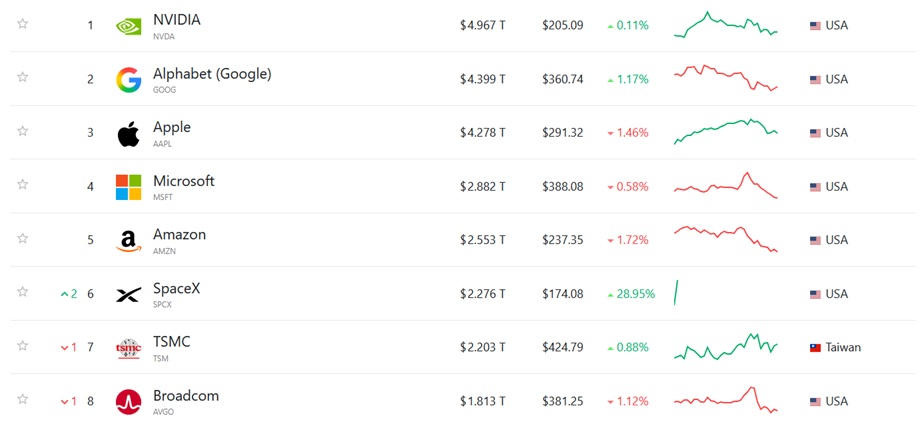The image size is (922, 426).
Task: Star NVIDIA to add to favorites
Action: pyautogui.click(x=22, y=24)
